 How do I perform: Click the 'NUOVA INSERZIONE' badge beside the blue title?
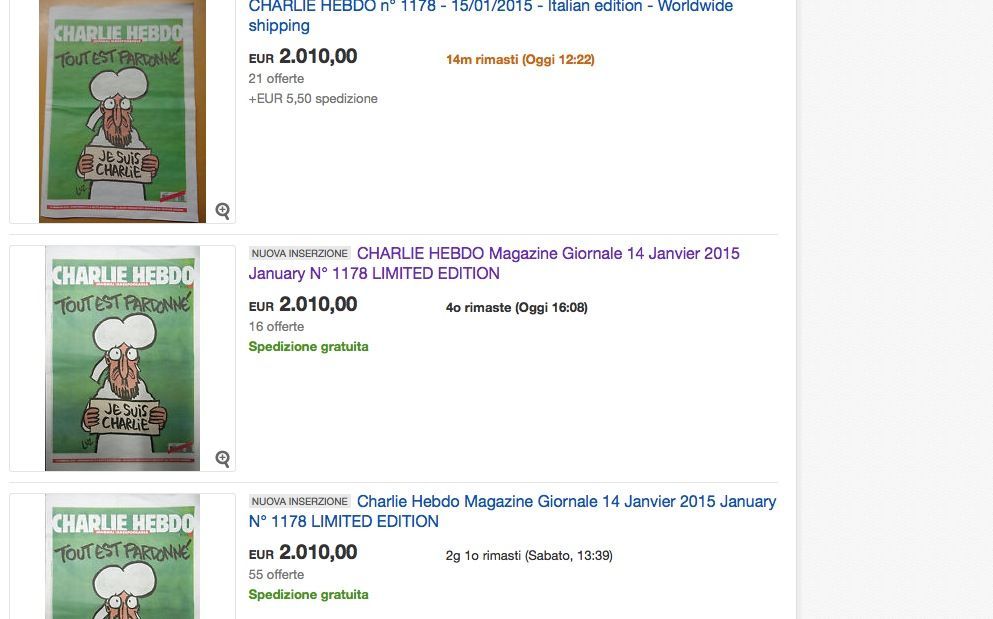299,502
